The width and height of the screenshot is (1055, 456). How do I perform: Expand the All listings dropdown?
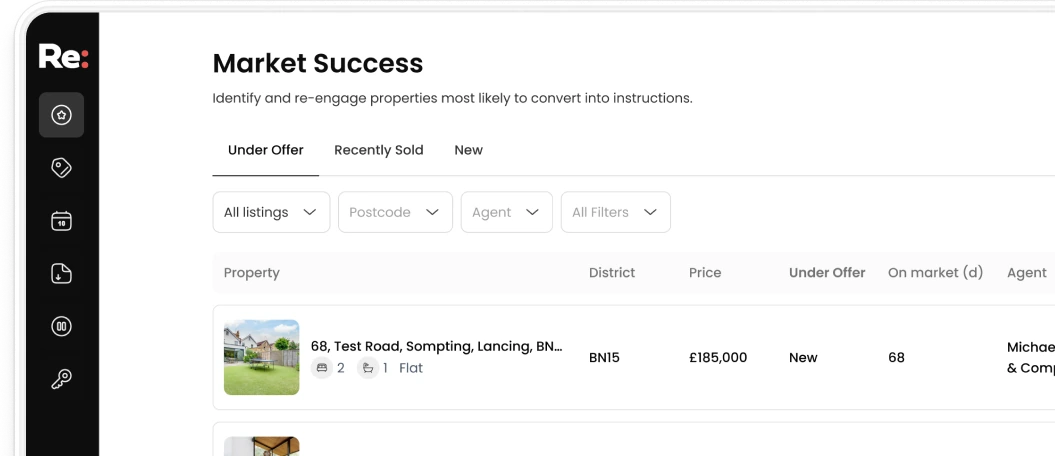(271, 212)
